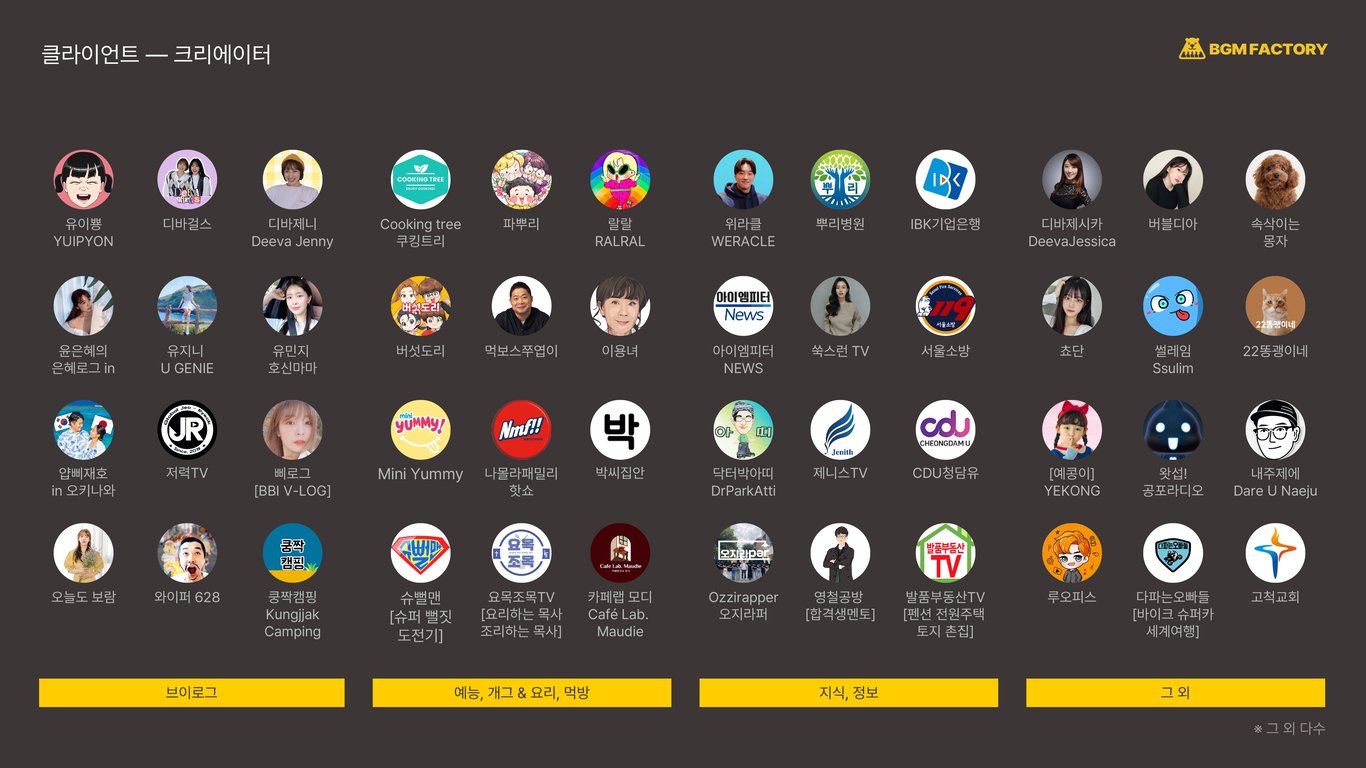Open the 지식, 정보 category bar
Image resolution: width=1366 pixels, height=768 pixels.
849,693
